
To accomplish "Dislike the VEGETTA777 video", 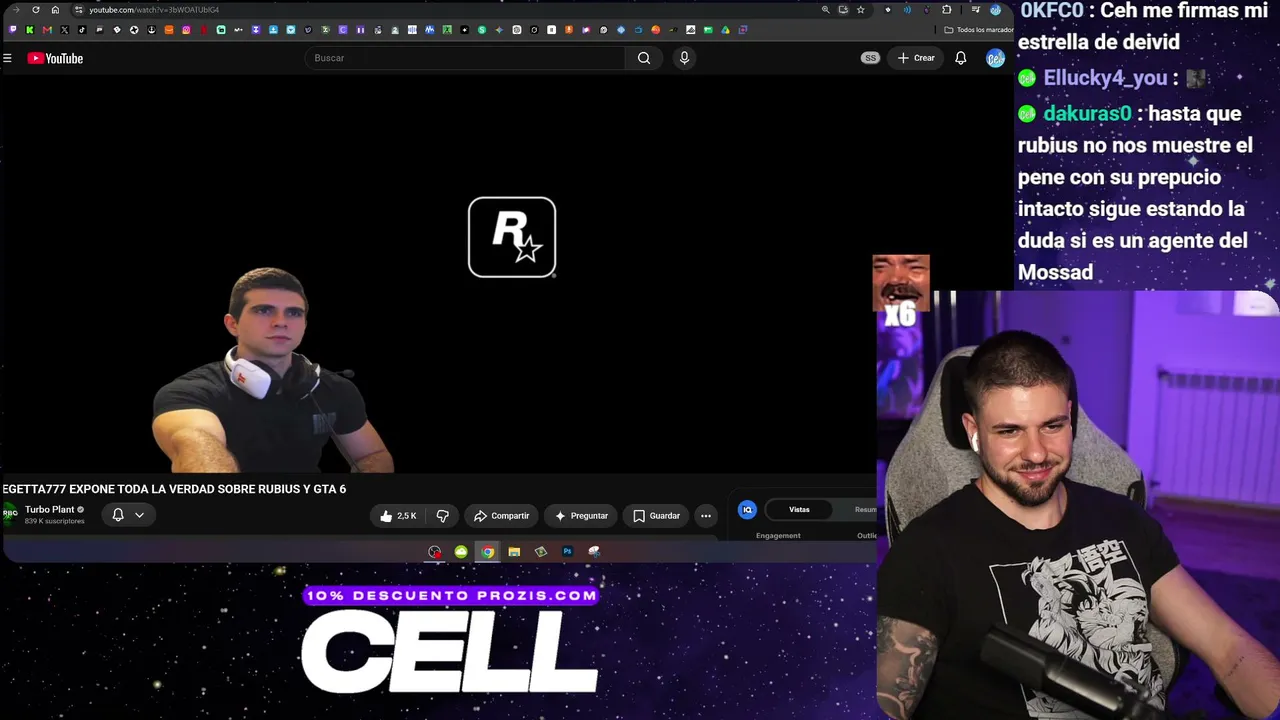I will click(443, 516).
